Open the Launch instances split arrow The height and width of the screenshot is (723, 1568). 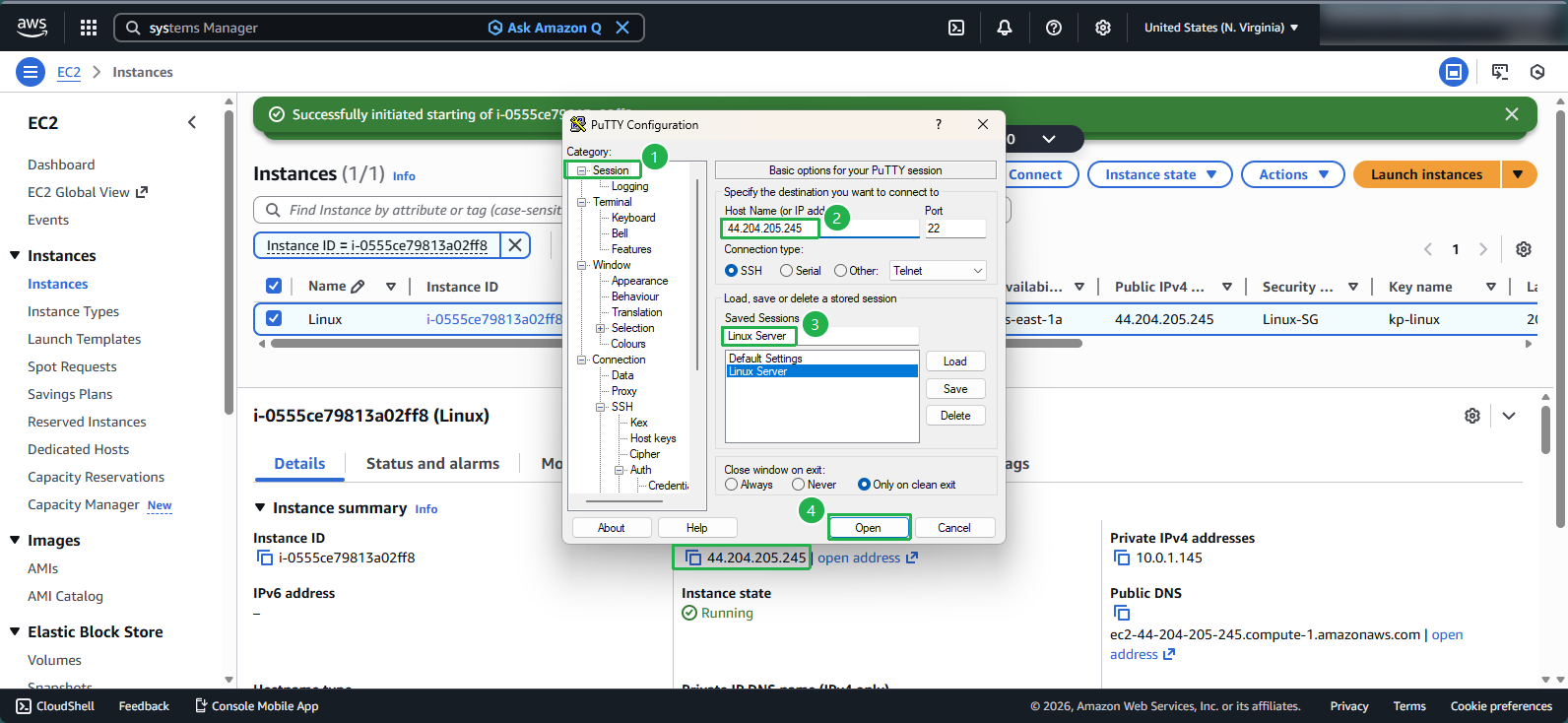(x=1519, y=174)
